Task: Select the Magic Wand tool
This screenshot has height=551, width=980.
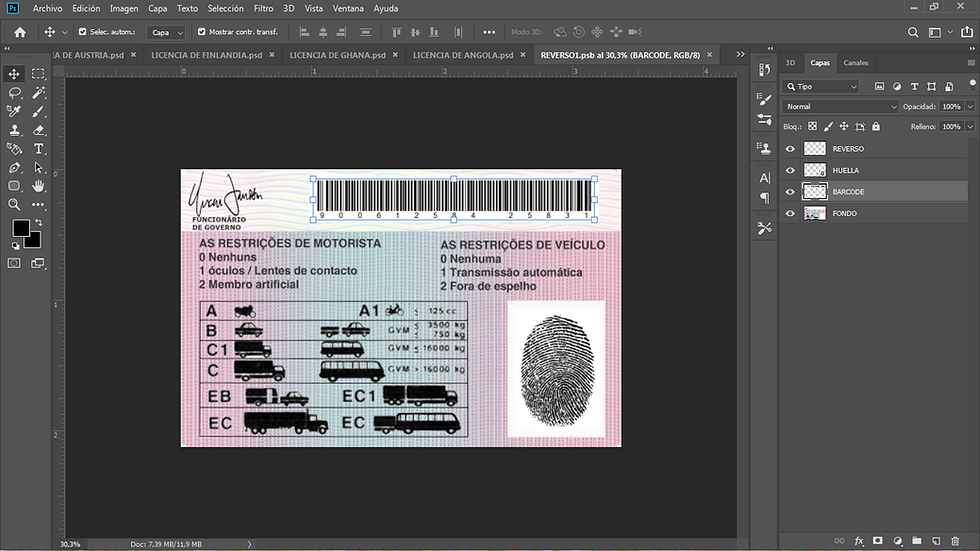Action: point(38,93)
